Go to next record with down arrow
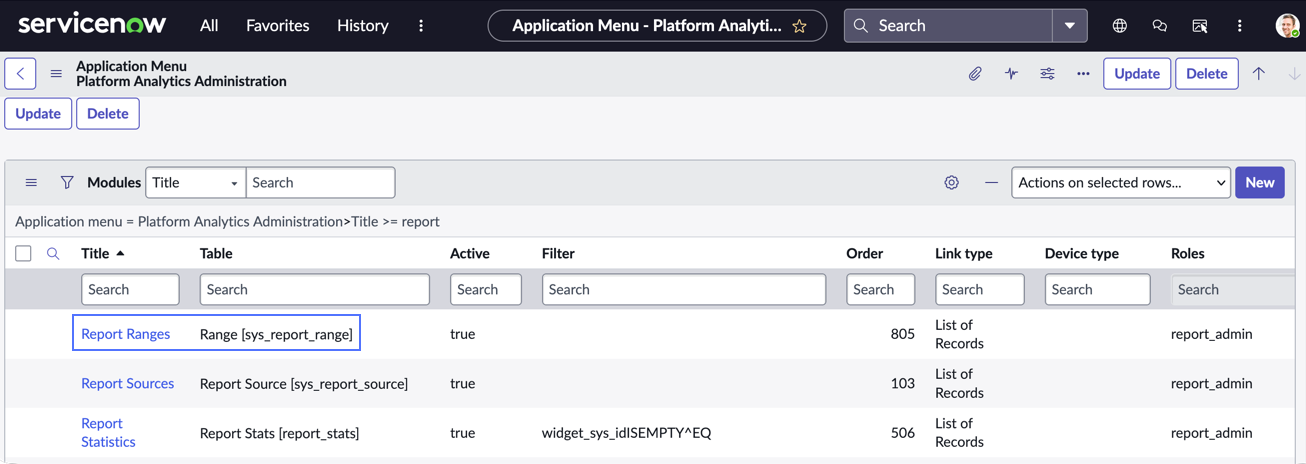Image resolution: width=1306 pixels, height=464 pixels. (x=1294, y=74)
